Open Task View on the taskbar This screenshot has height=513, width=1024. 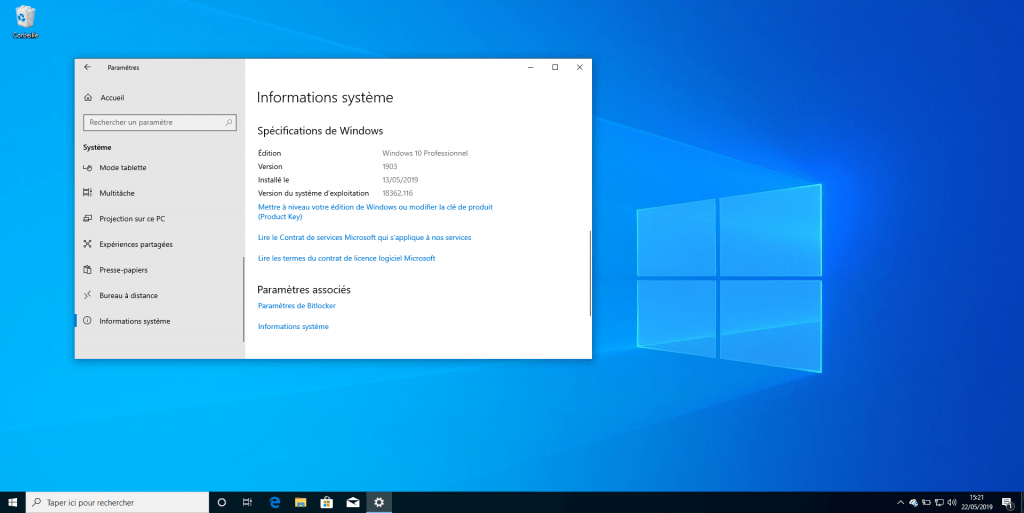[x=248, y=503]
